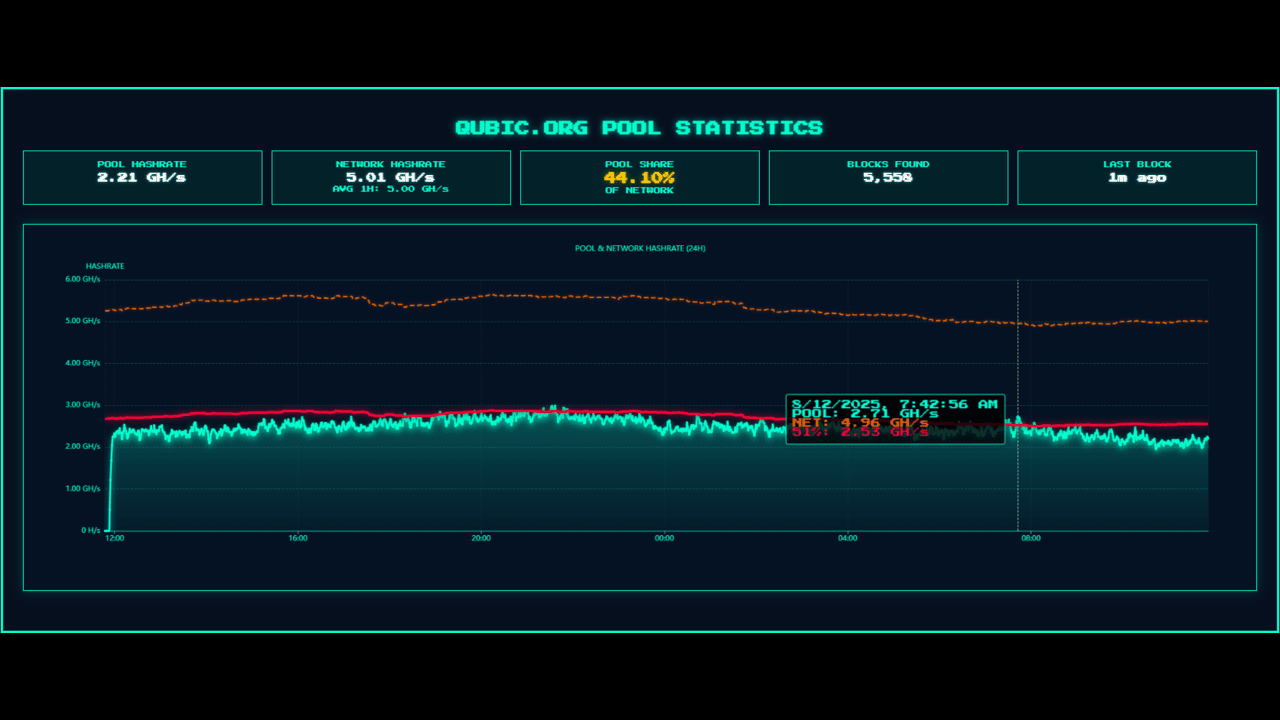Click the tooltip 51%: 2.53 GH/s line
Image resolution: width=1280 pixels, height=720 pixels.
point(860,432)
